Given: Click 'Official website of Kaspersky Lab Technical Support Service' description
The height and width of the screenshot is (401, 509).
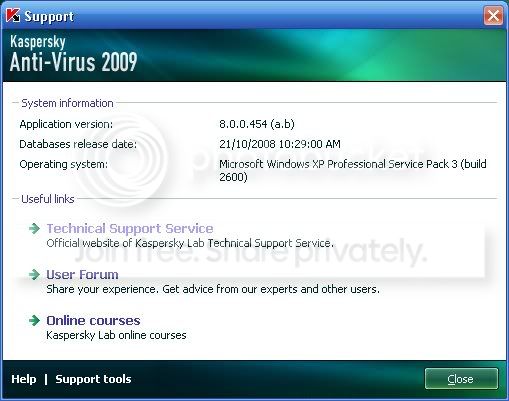Looking at the screenshot, I should (x=190, y=243).
